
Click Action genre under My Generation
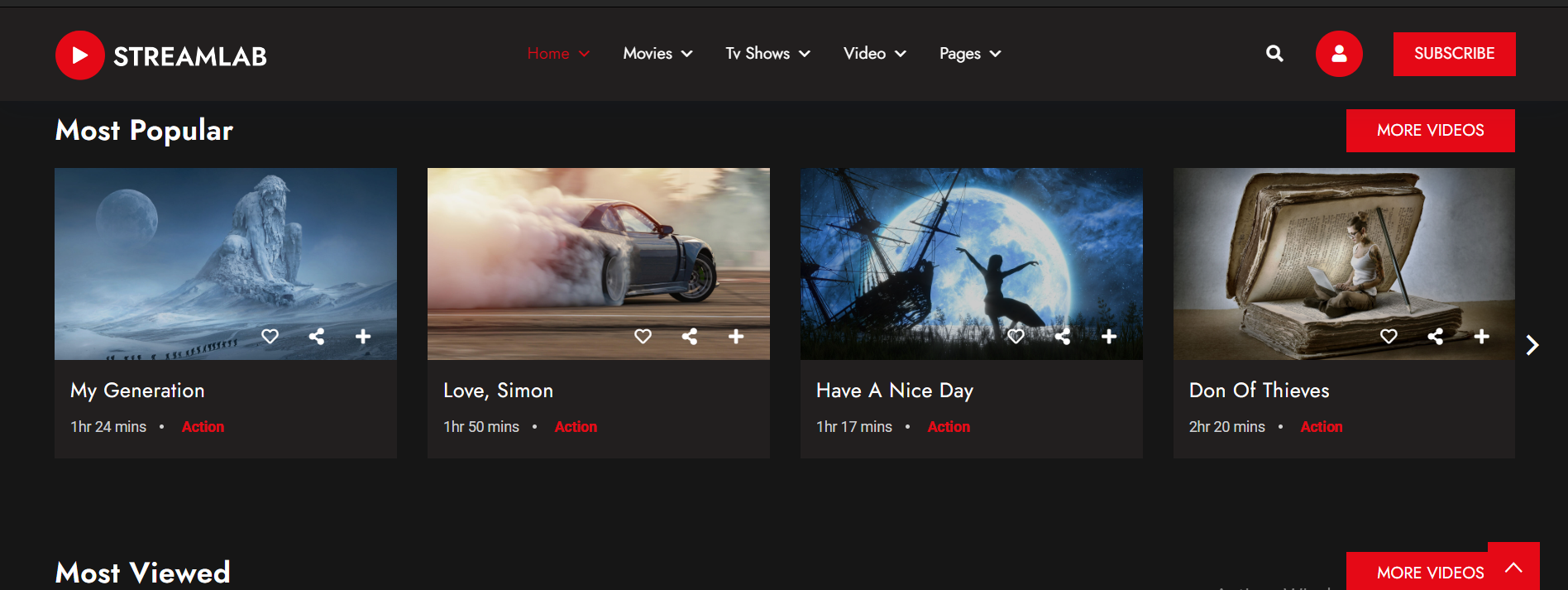[x=203, y=427]
